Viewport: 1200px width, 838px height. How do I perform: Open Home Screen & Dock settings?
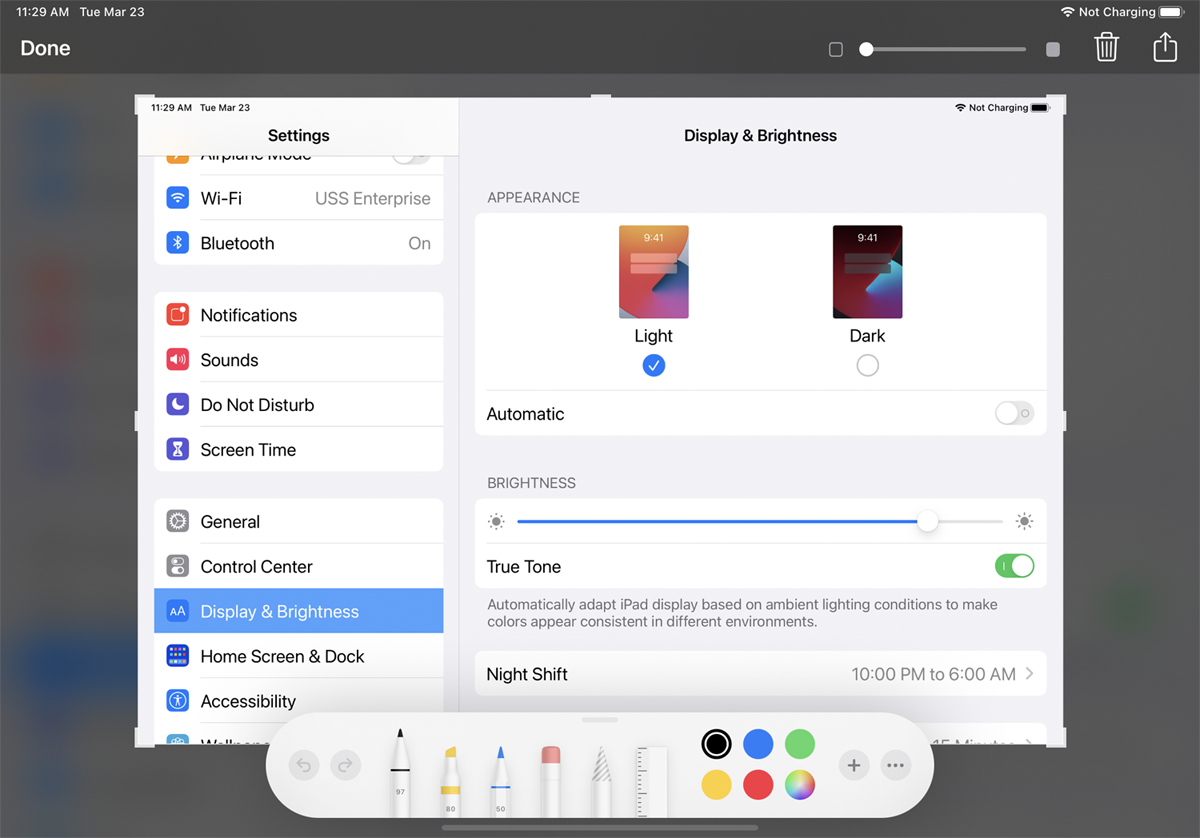point(299,656)
